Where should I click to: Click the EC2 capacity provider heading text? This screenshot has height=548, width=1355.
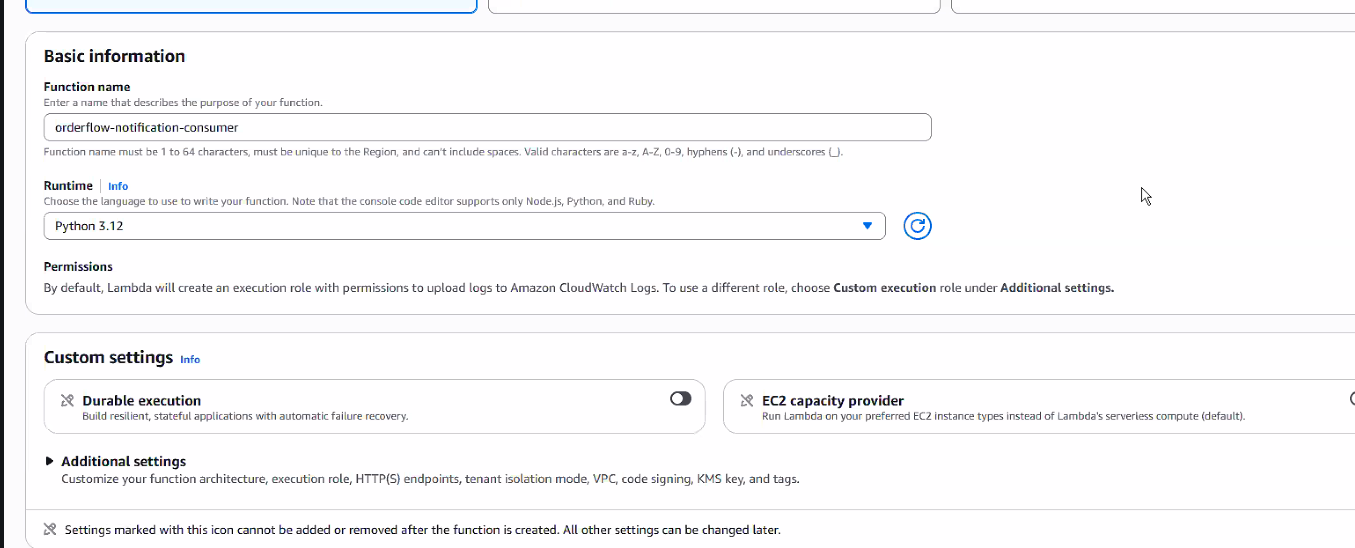(833, 400)
